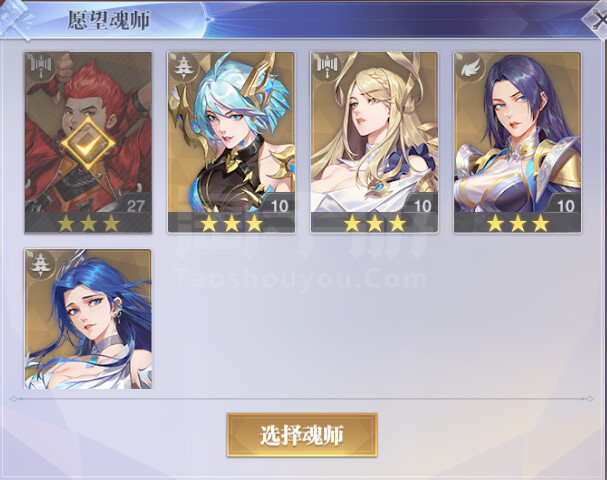Click the class icon on red-haired card

click(x=41, y=67)
